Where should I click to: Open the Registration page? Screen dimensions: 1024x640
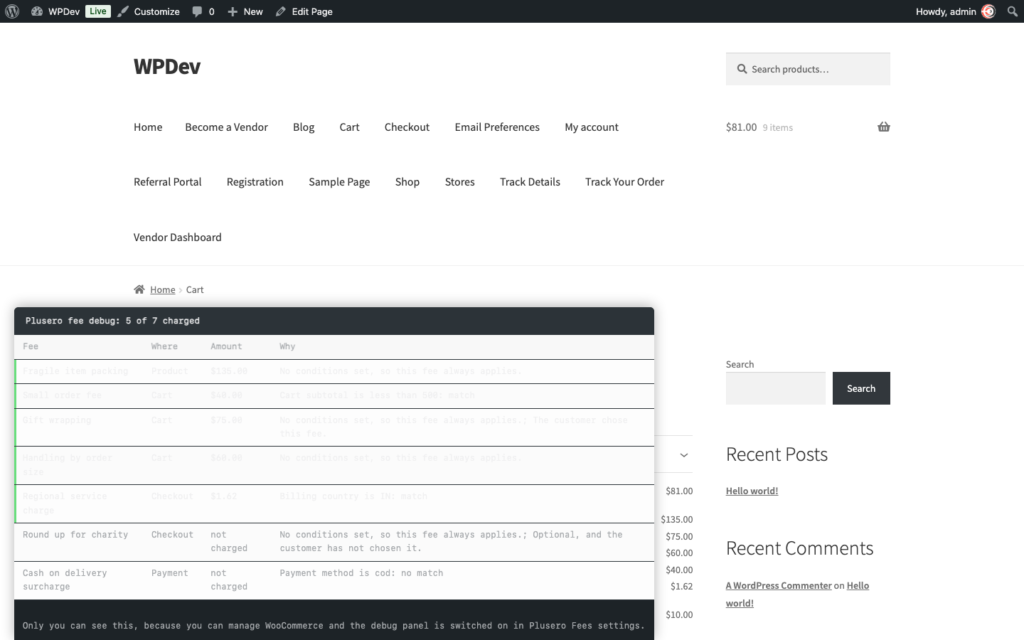tap(255, 182)
